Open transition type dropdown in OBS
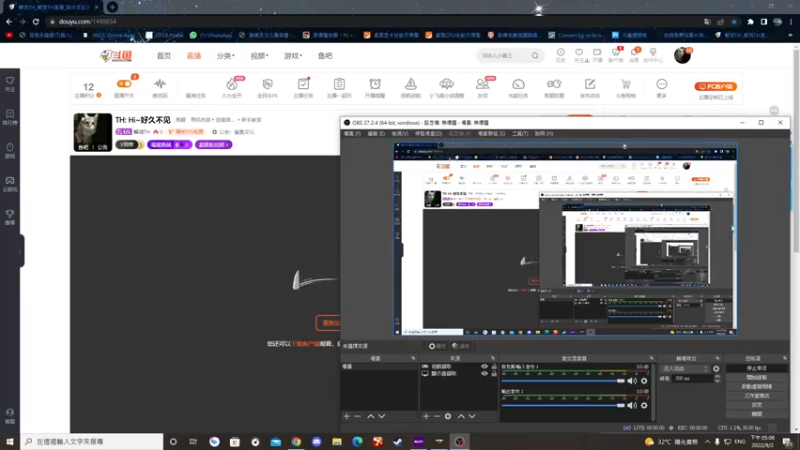 [685, 368]
